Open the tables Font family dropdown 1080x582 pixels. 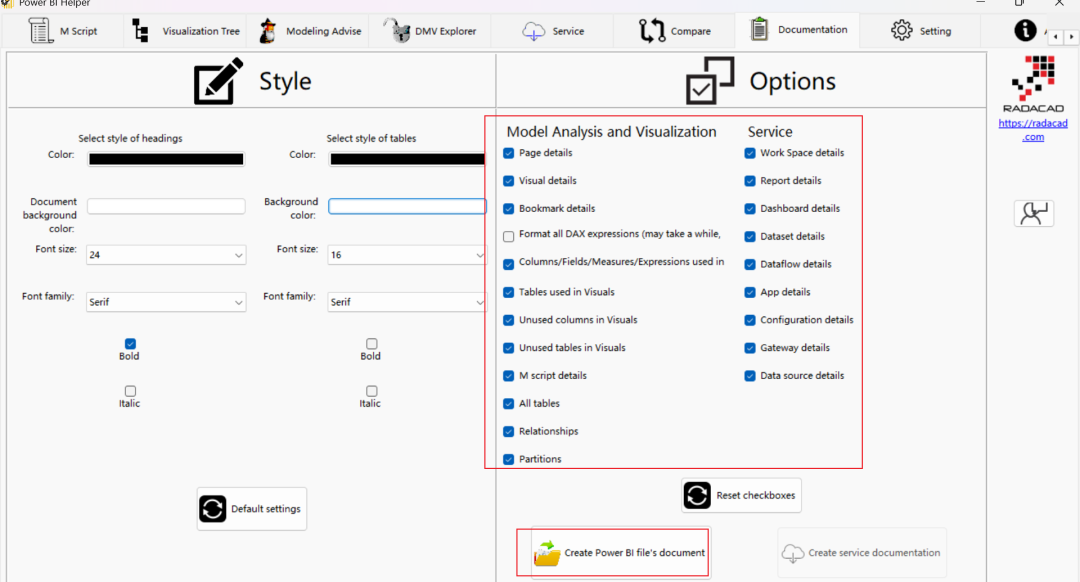[406, 302]
